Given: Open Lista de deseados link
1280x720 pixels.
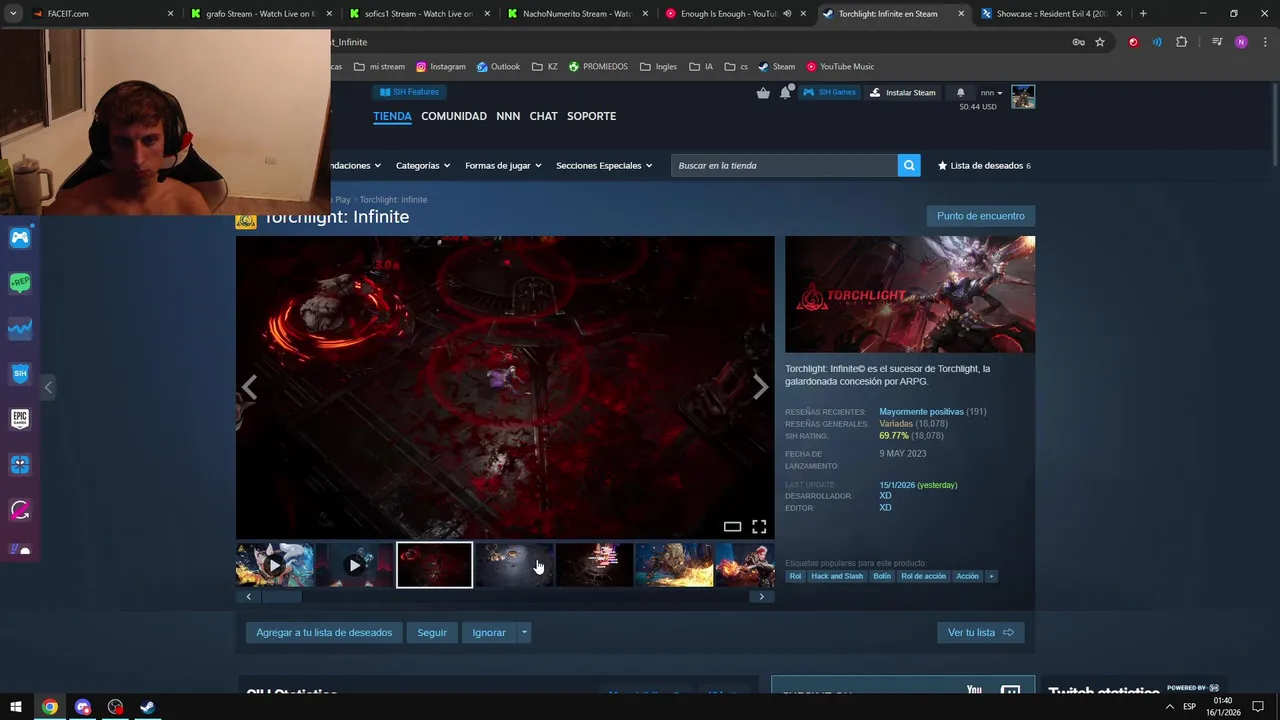Looking at the screenshot, I should pos(984,166).
